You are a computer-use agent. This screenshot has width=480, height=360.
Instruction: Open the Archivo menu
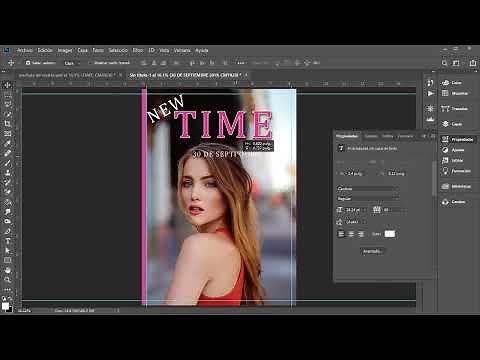click(25, 50)
